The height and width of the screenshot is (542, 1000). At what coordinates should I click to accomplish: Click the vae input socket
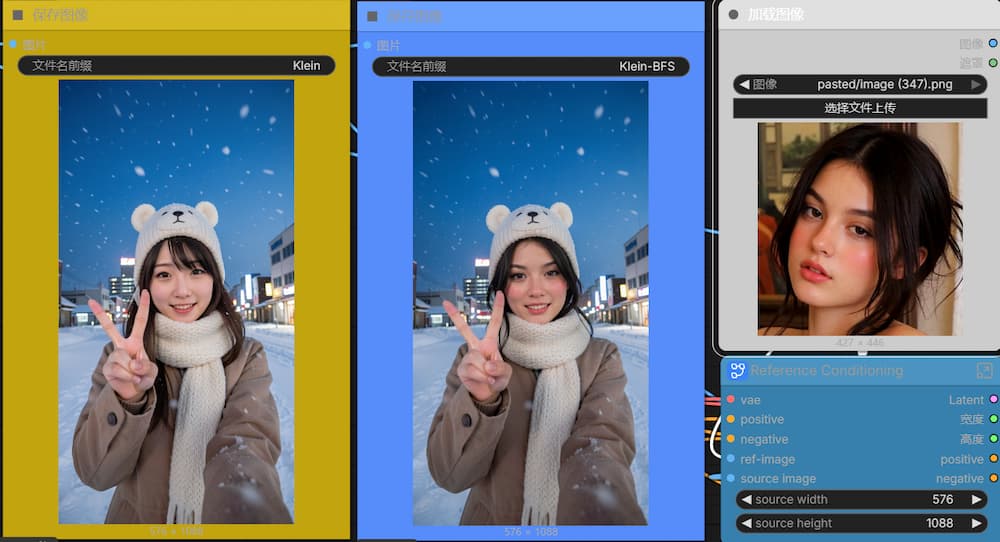(731, 400)
